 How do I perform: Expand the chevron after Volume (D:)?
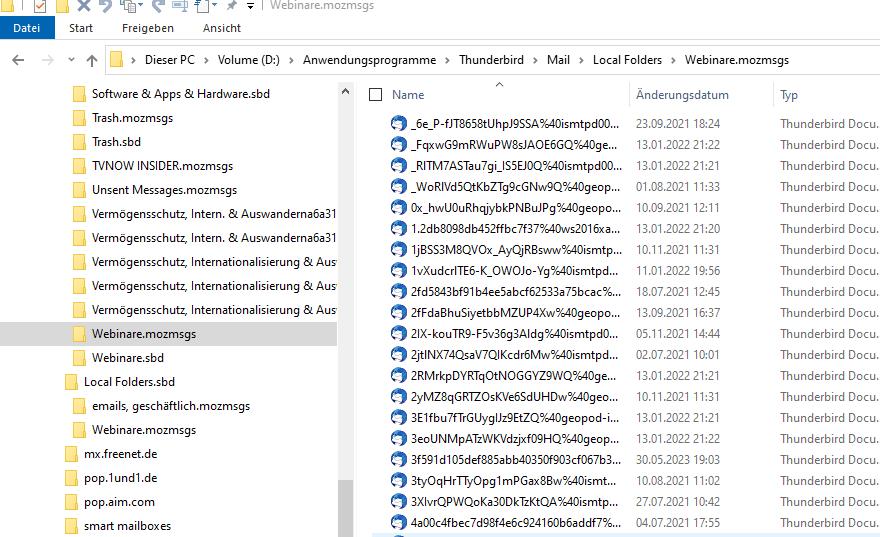[x=291, y=60]
